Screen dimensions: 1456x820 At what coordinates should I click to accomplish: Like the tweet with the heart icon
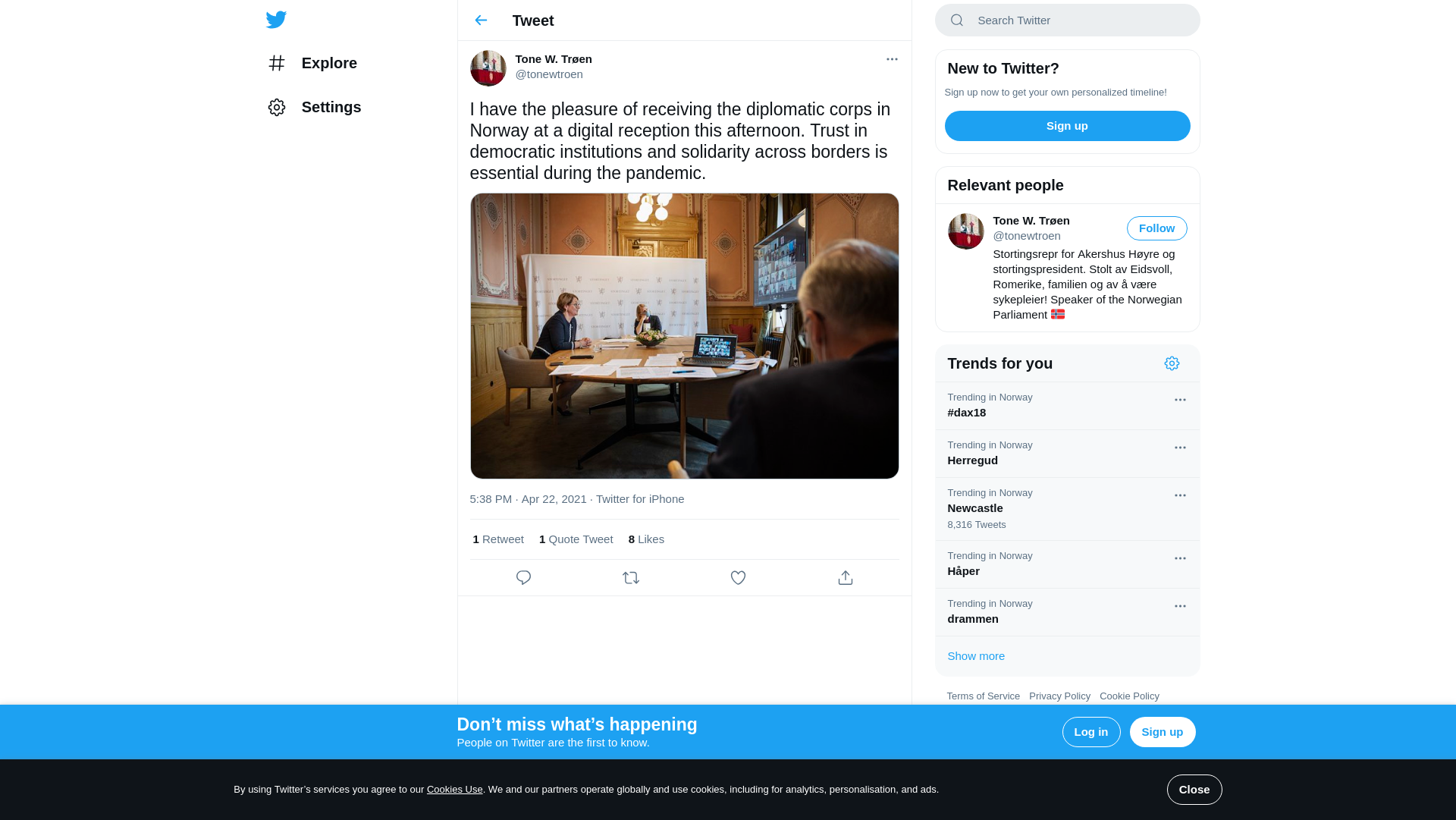click(x=738, y=578)
